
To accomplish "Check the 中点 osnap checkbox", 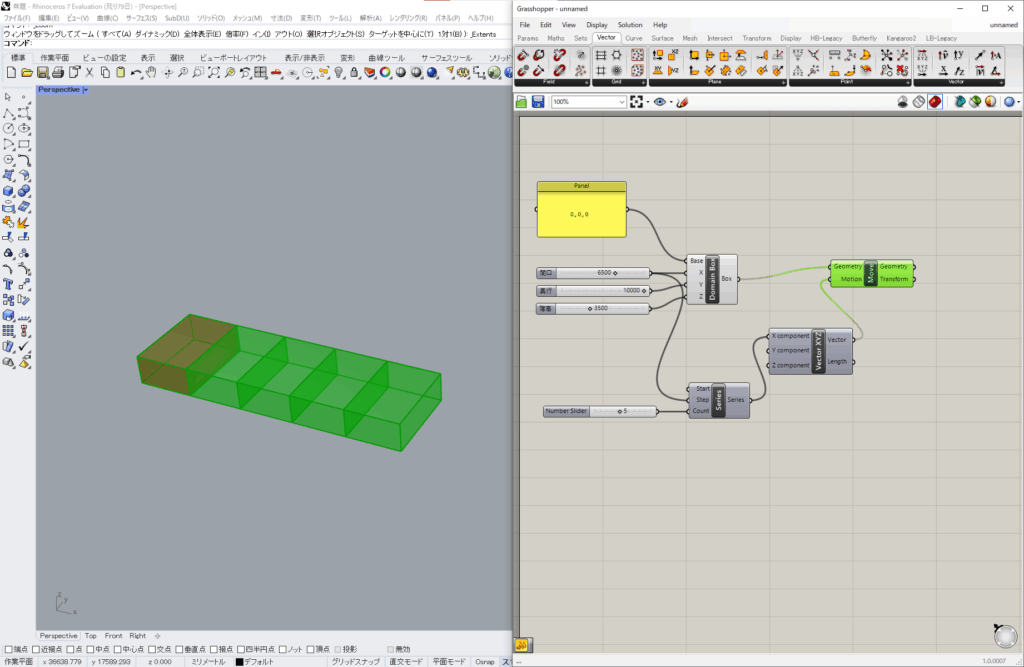I will (90, 649).
